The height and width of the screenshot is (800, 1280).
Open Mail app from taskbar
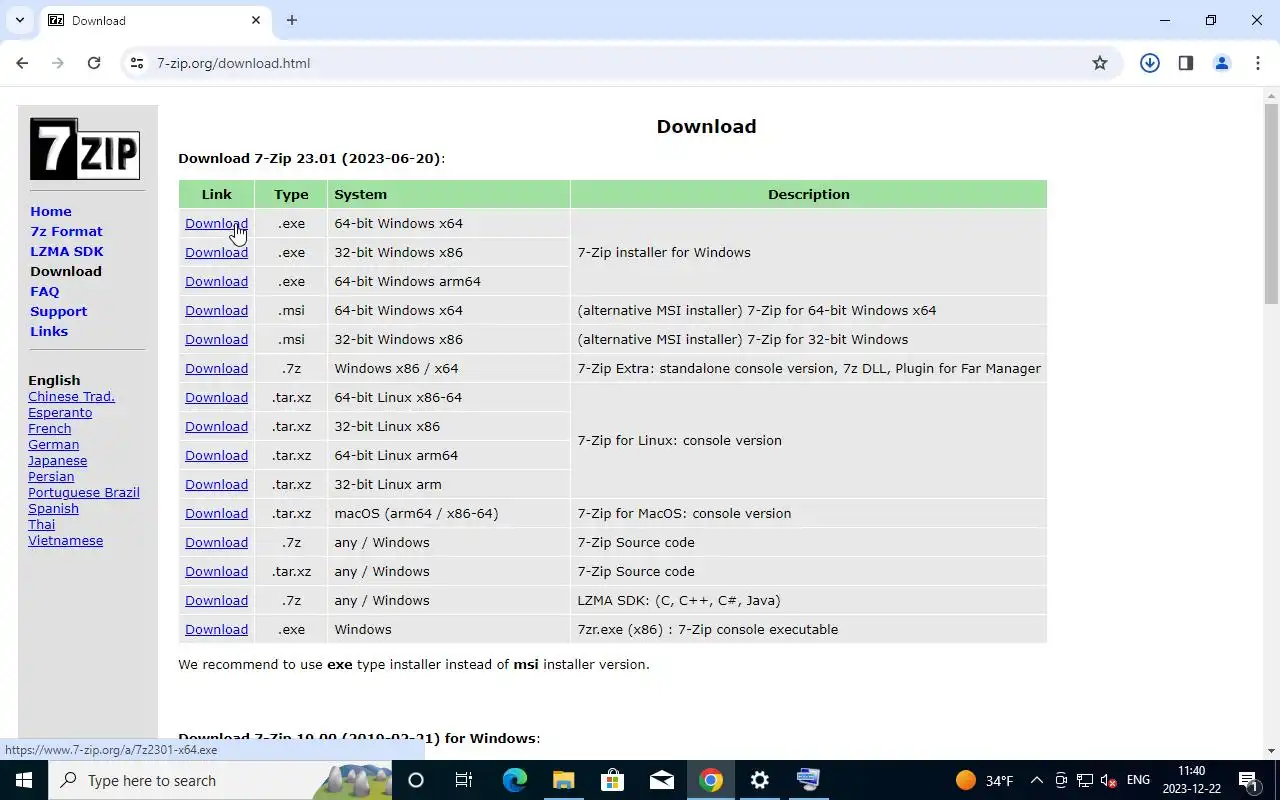[661, 780]
